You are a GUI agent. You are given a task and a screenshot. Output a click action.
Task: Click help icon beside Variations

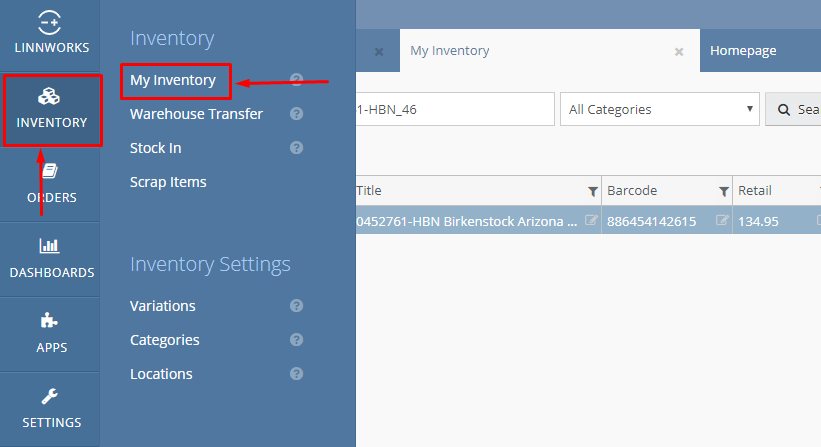tap(296, 306)
